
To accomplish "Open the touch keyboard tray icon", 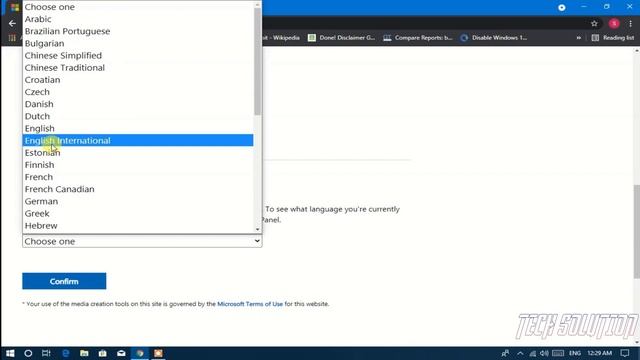I will (x=558, y=353).
